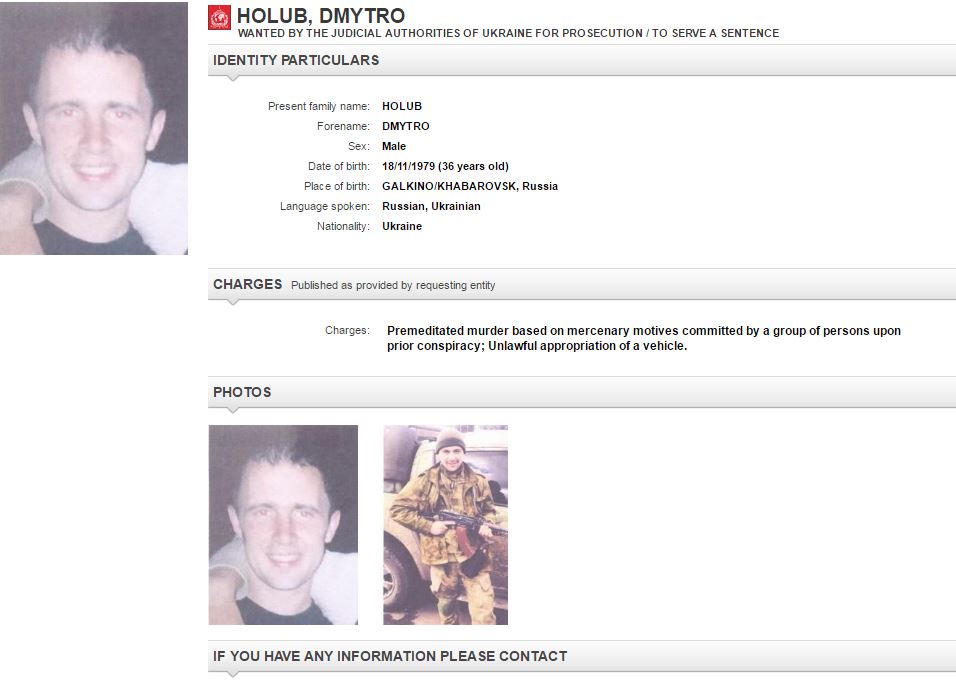Screen dimensions: 956x685
Task: Click the 'Published as provided by requesting entity' note
Action: coord(393,285)
